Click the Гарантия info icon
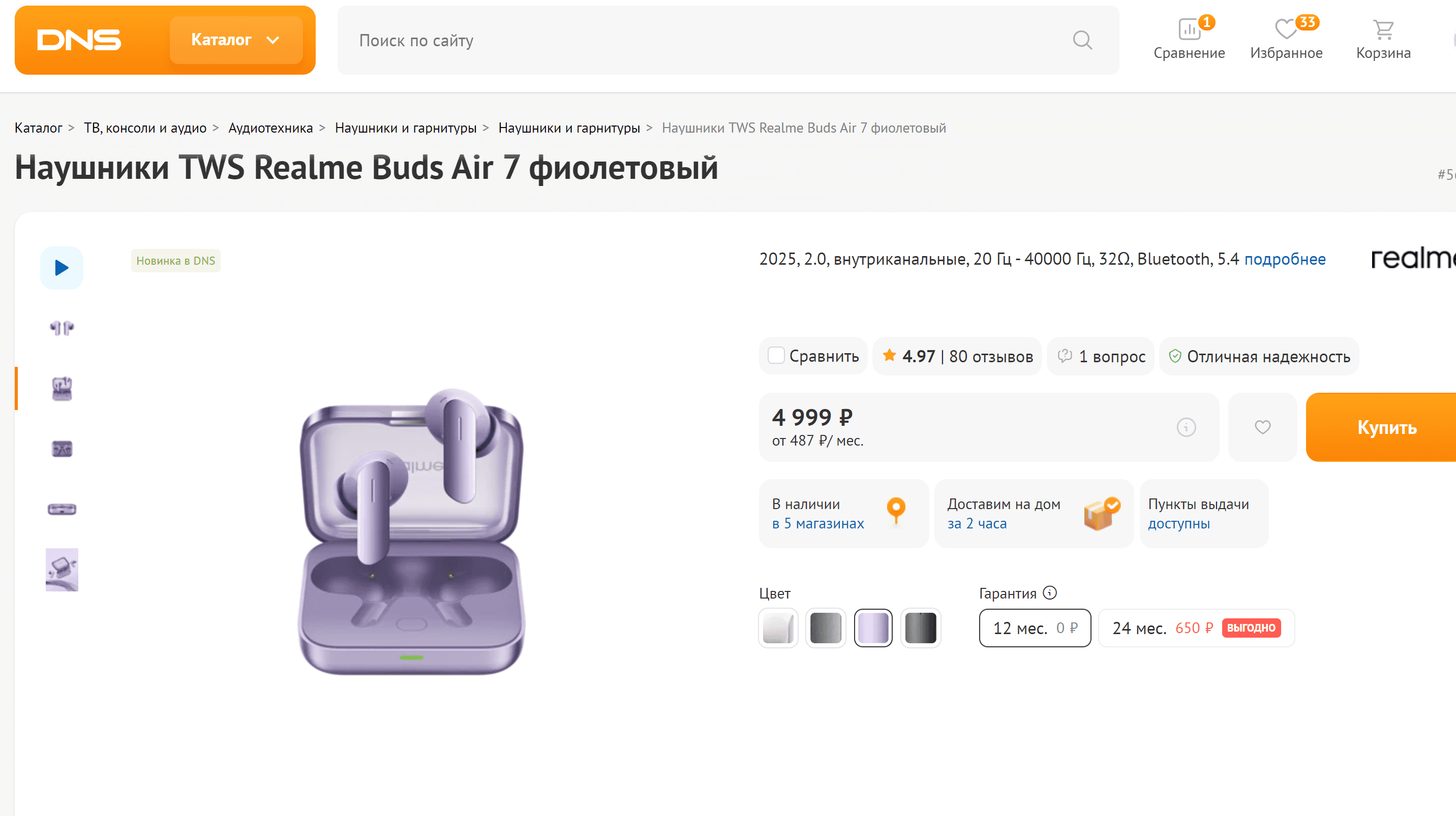 1050,592
